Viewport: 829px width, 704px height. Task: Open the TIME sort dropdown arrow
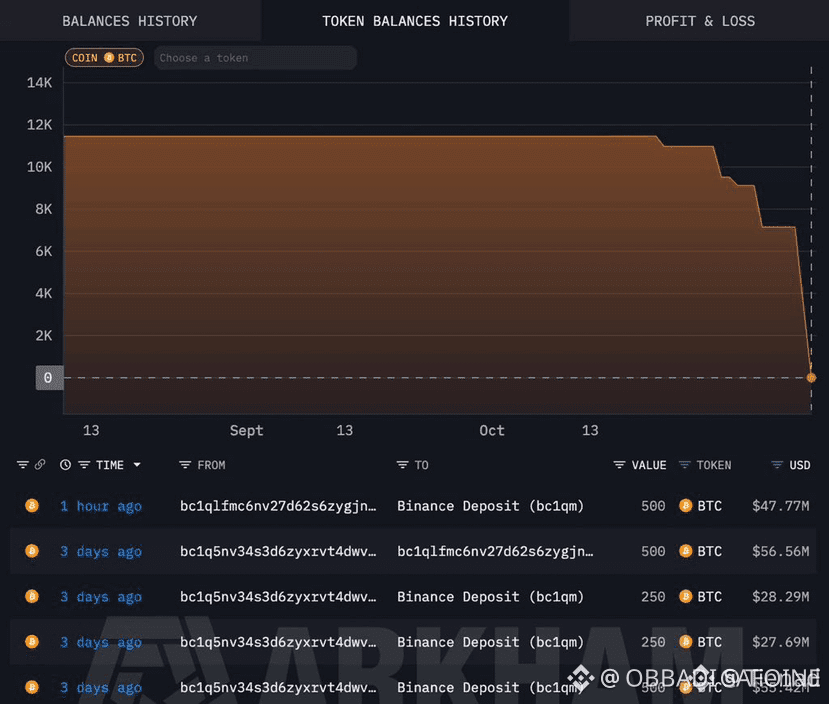[137, 465]
